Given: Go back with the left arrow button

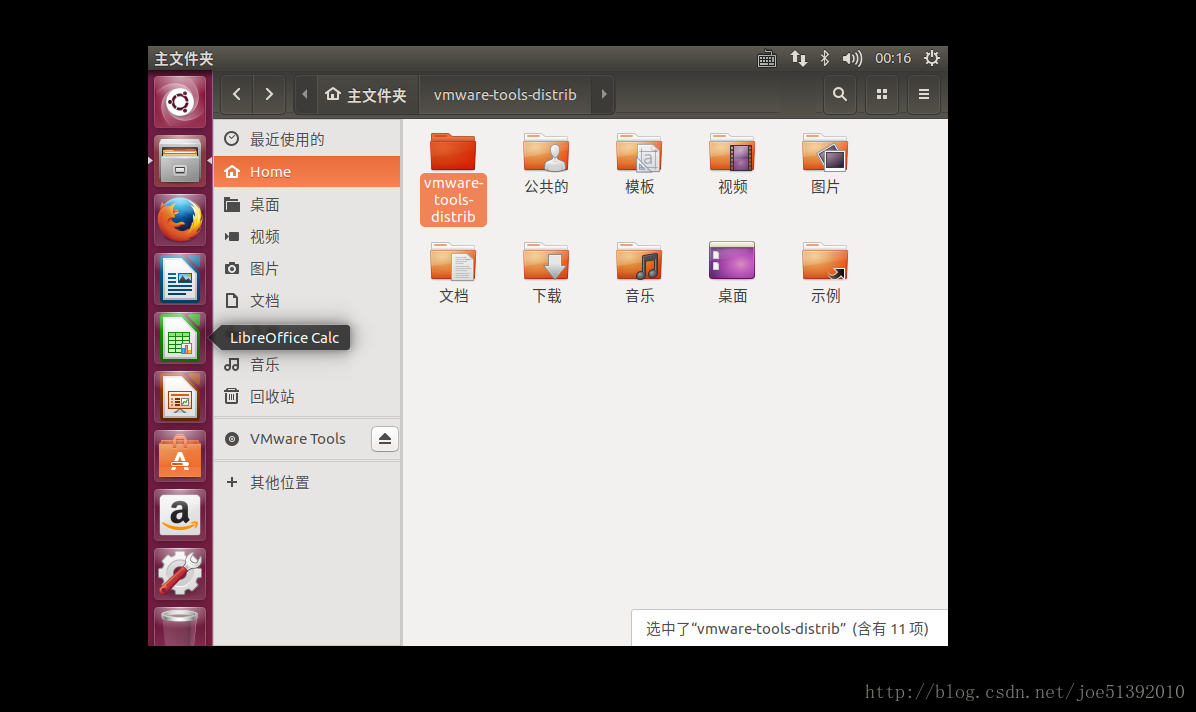Looking at the screenshot, I should pyautogui.click(x=237, y=95).
